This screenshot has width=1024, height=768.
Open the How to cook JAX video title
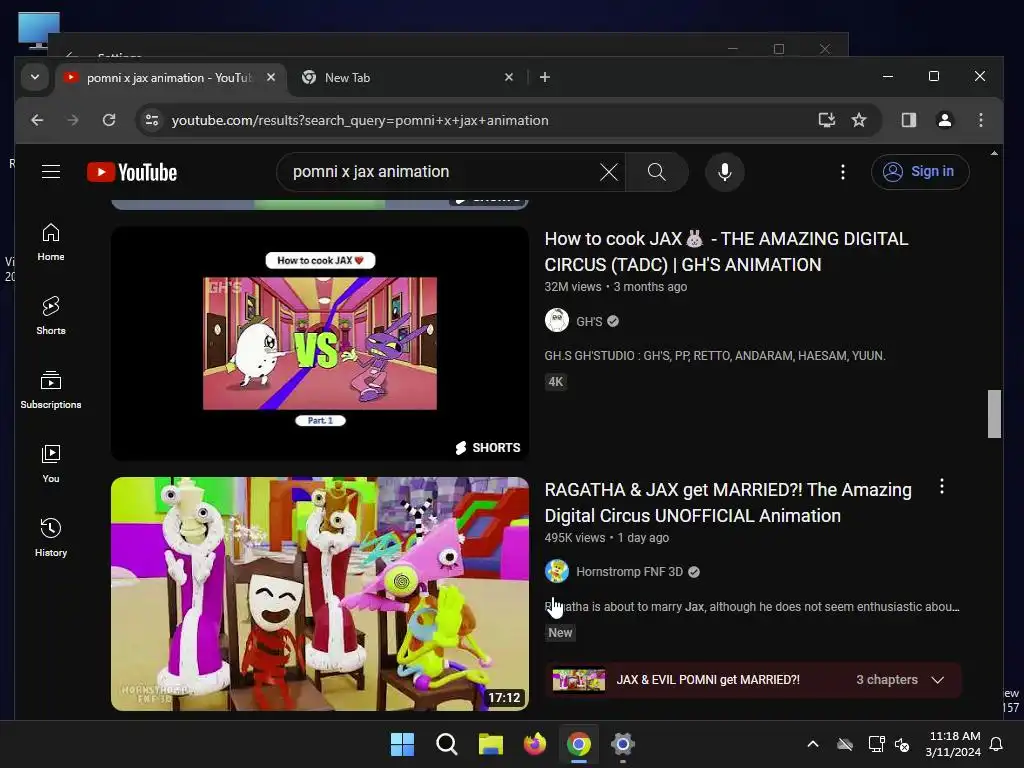[726, 251]
